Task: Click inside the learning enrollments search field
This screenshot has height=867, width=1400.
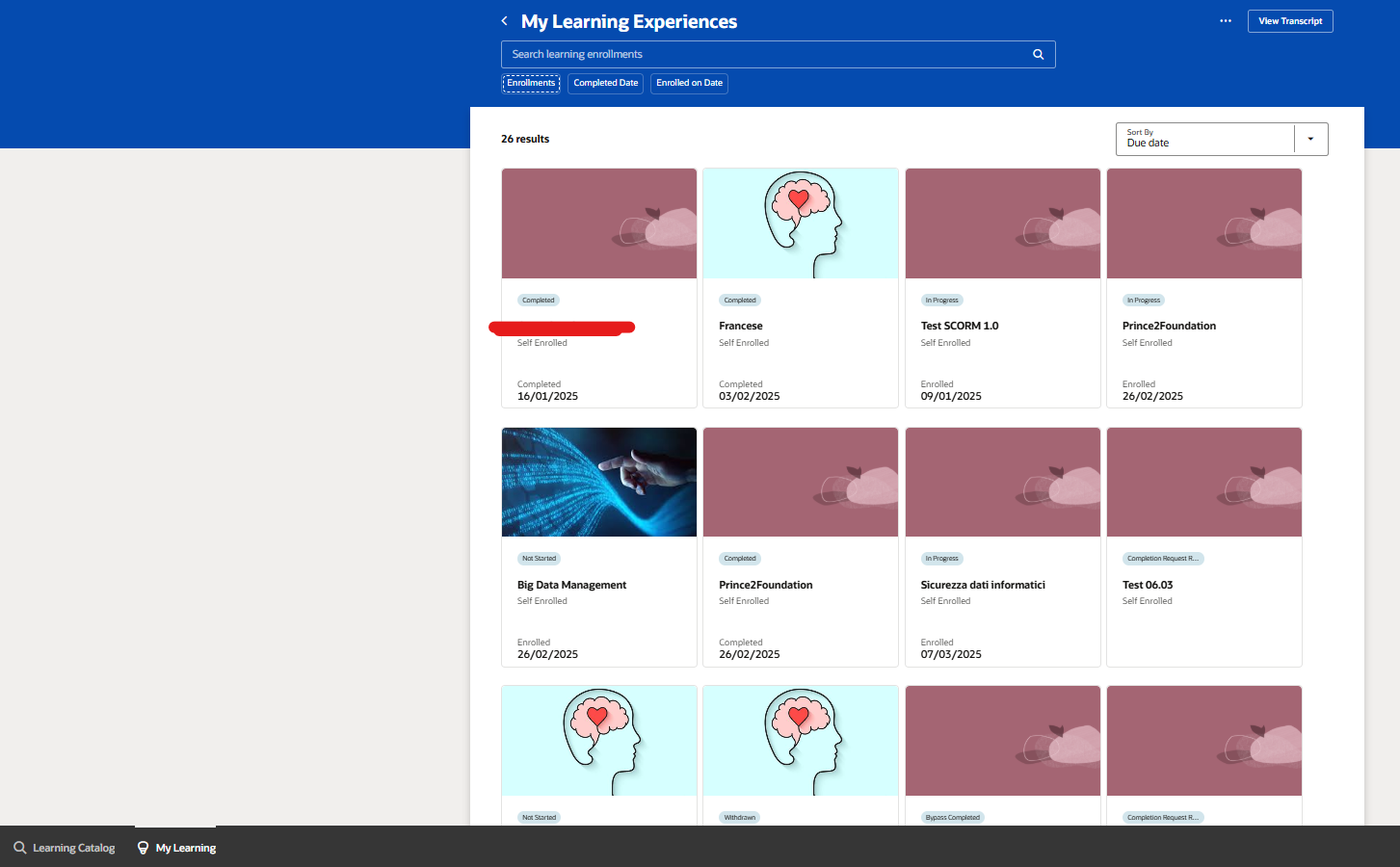Action: [761, 54]
